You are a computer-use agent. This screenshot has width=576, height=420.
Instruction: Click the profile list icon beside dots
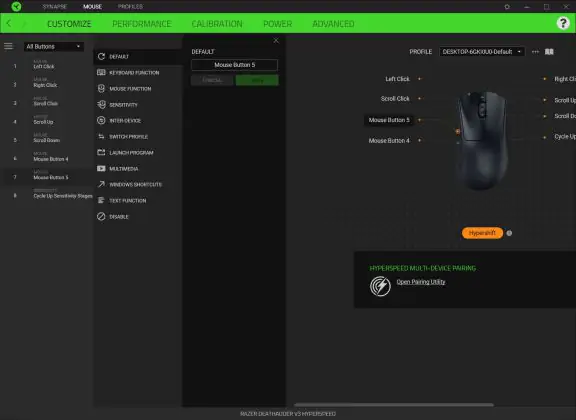point(549,51)
